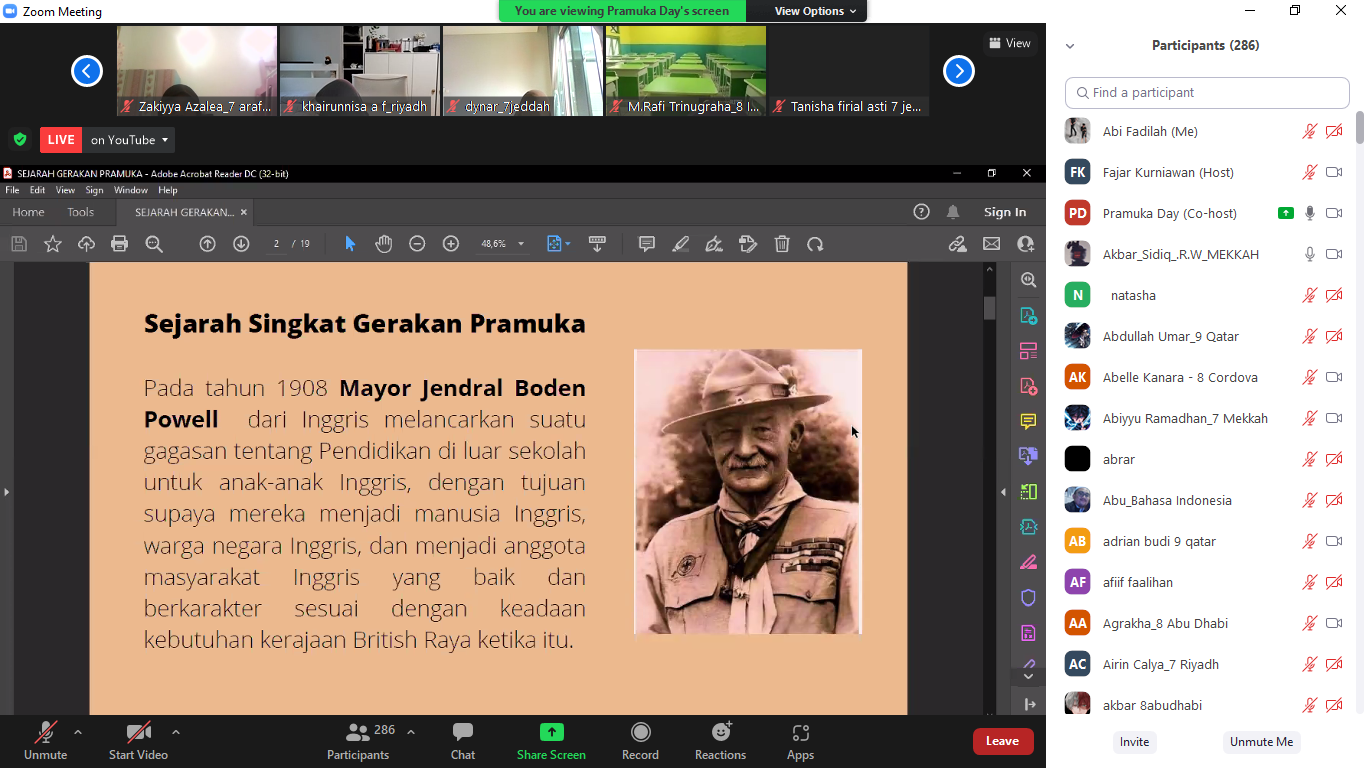The width and height of the screenshot is (1366, 768).
Task: Start recording with the Record button
Action: pyautogui.click(x=640, y=741)
